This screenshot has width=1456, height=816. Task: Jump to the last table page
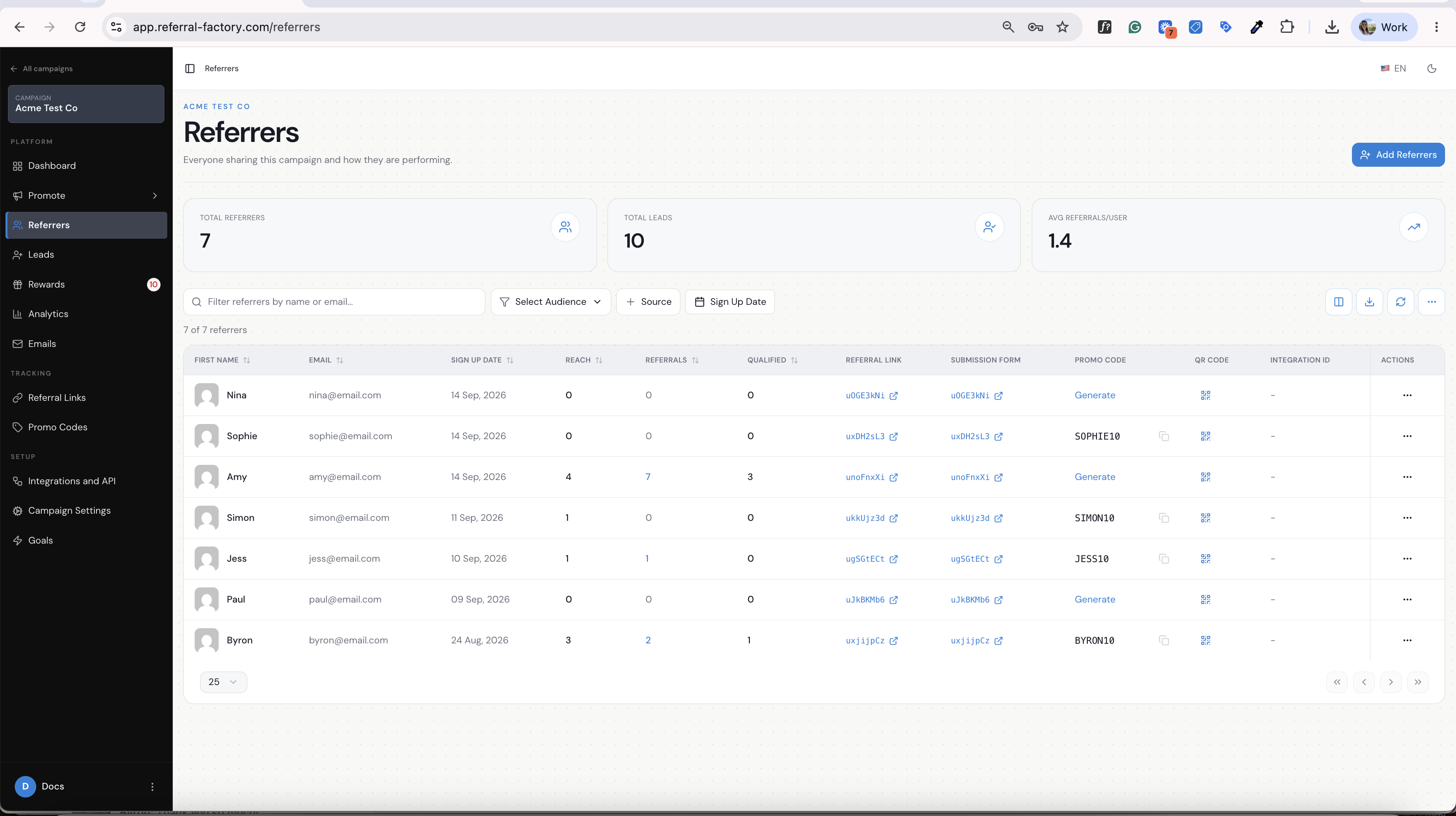click(x=1418, y=682)
